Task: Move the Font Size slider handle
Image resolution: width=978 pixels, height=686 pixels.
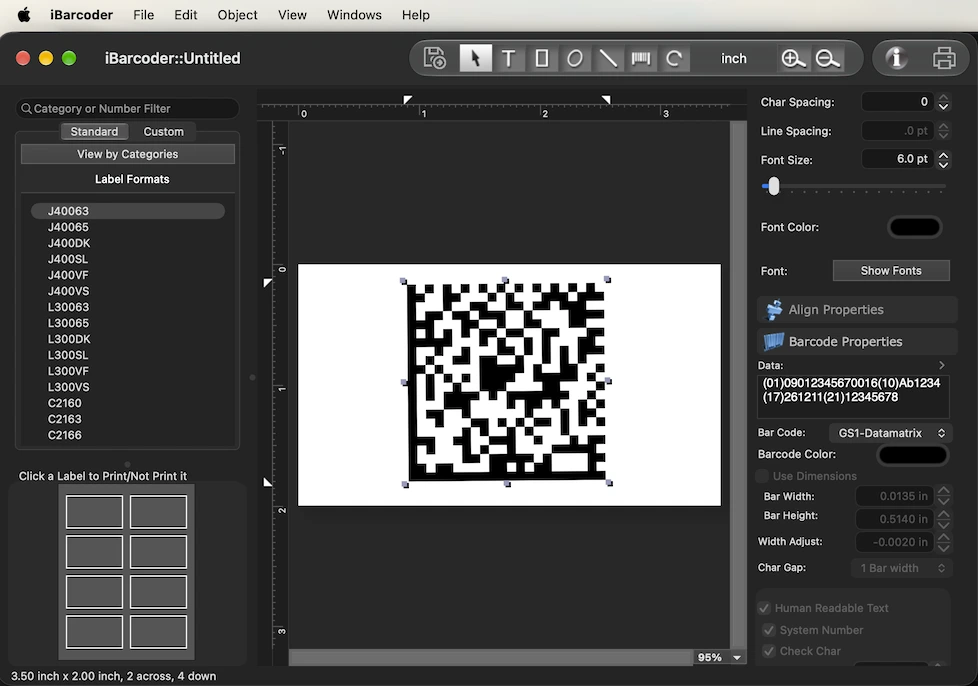Action: pyautogui.click(x=773, y=186)
